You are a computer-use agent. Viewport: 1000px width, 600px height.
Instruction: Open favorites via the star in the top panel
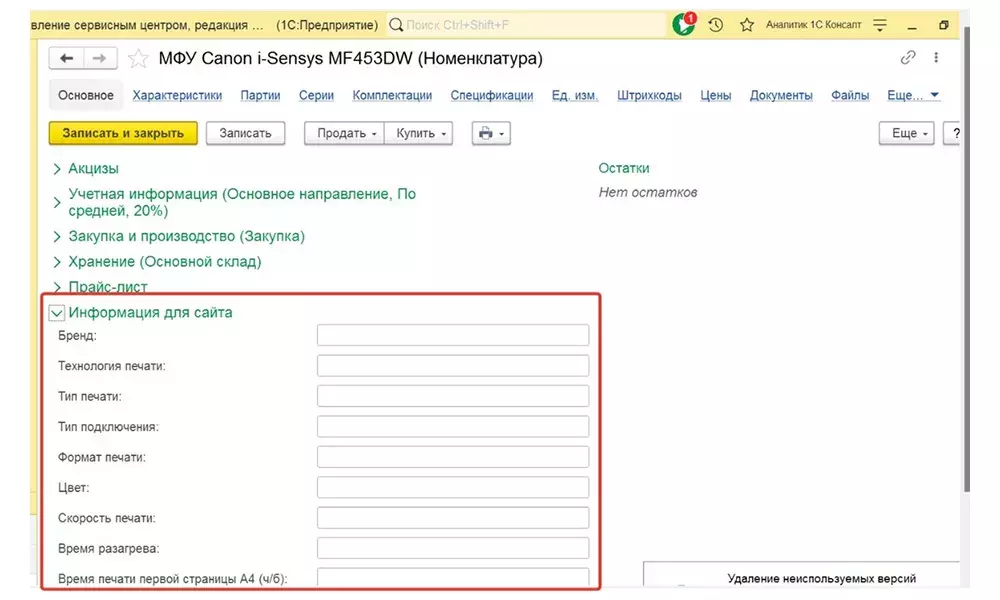pos(747,23)
